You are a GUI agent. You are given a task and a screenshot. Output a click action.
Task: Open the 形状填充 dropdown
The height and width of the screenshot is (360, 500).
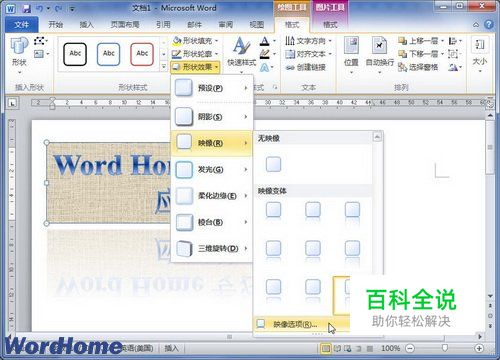pyautogui.click(x=195, y=41)
